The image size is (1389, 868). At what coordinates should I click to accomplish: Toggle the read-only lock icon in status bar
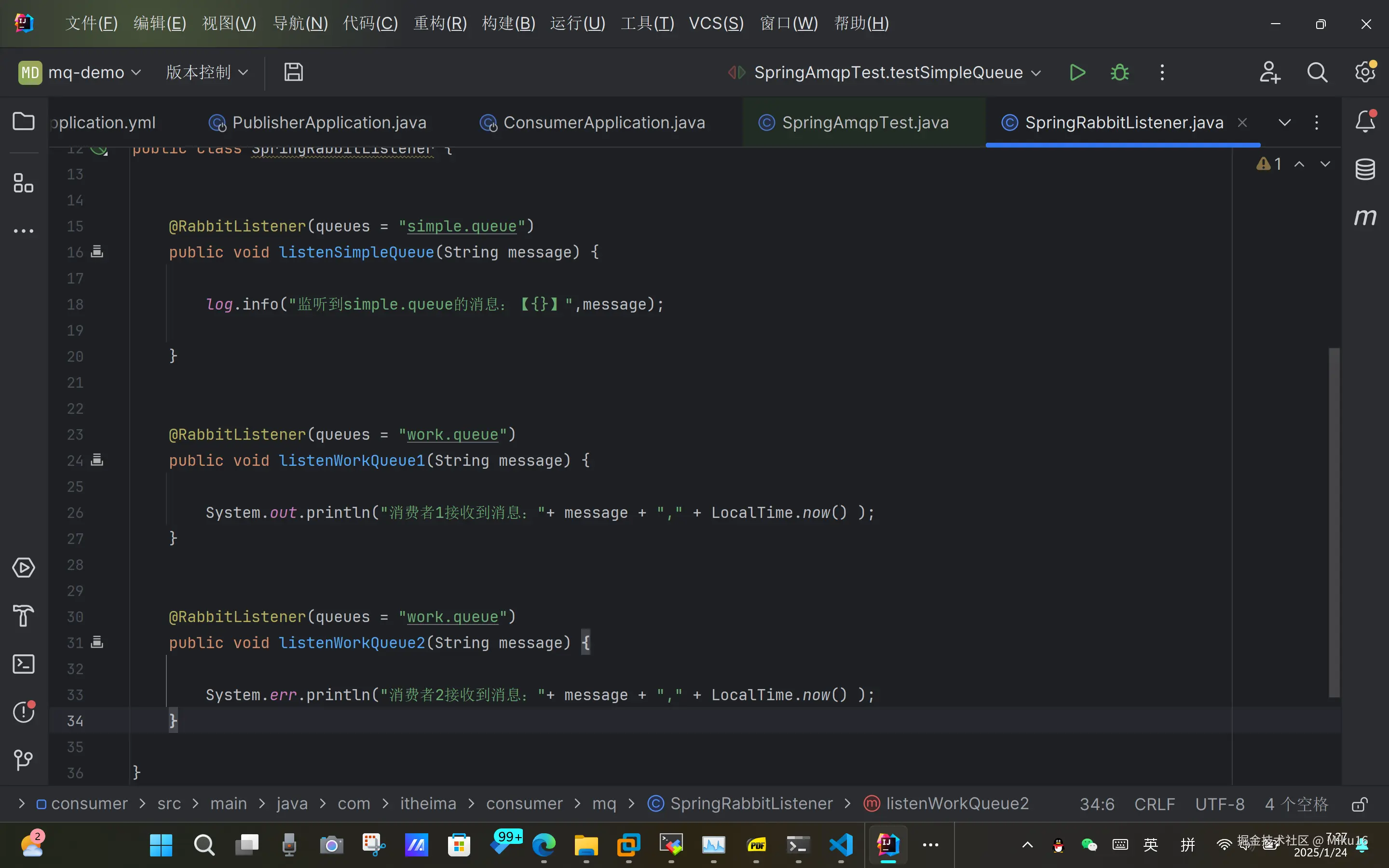pyautogui.click(x=1359, y=804)
